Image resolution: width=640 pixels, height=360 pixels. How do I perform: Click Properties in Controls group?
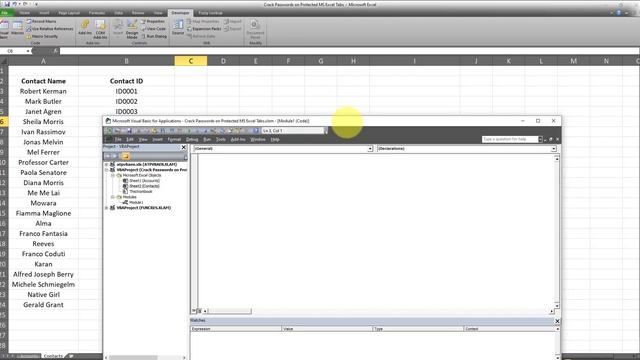coord(153,21)
